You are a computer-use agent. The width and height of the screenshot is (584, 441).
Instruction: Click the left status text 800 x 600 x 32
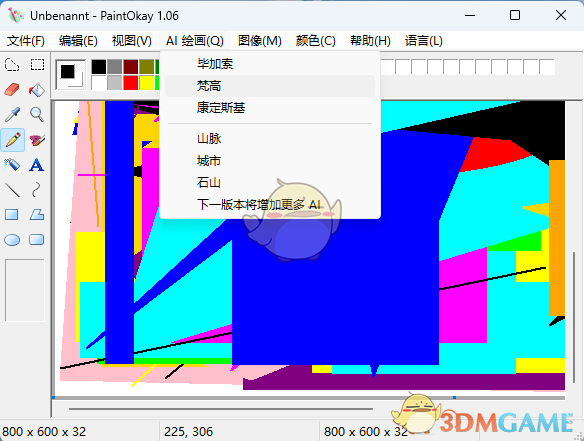[x=44, y=432]
